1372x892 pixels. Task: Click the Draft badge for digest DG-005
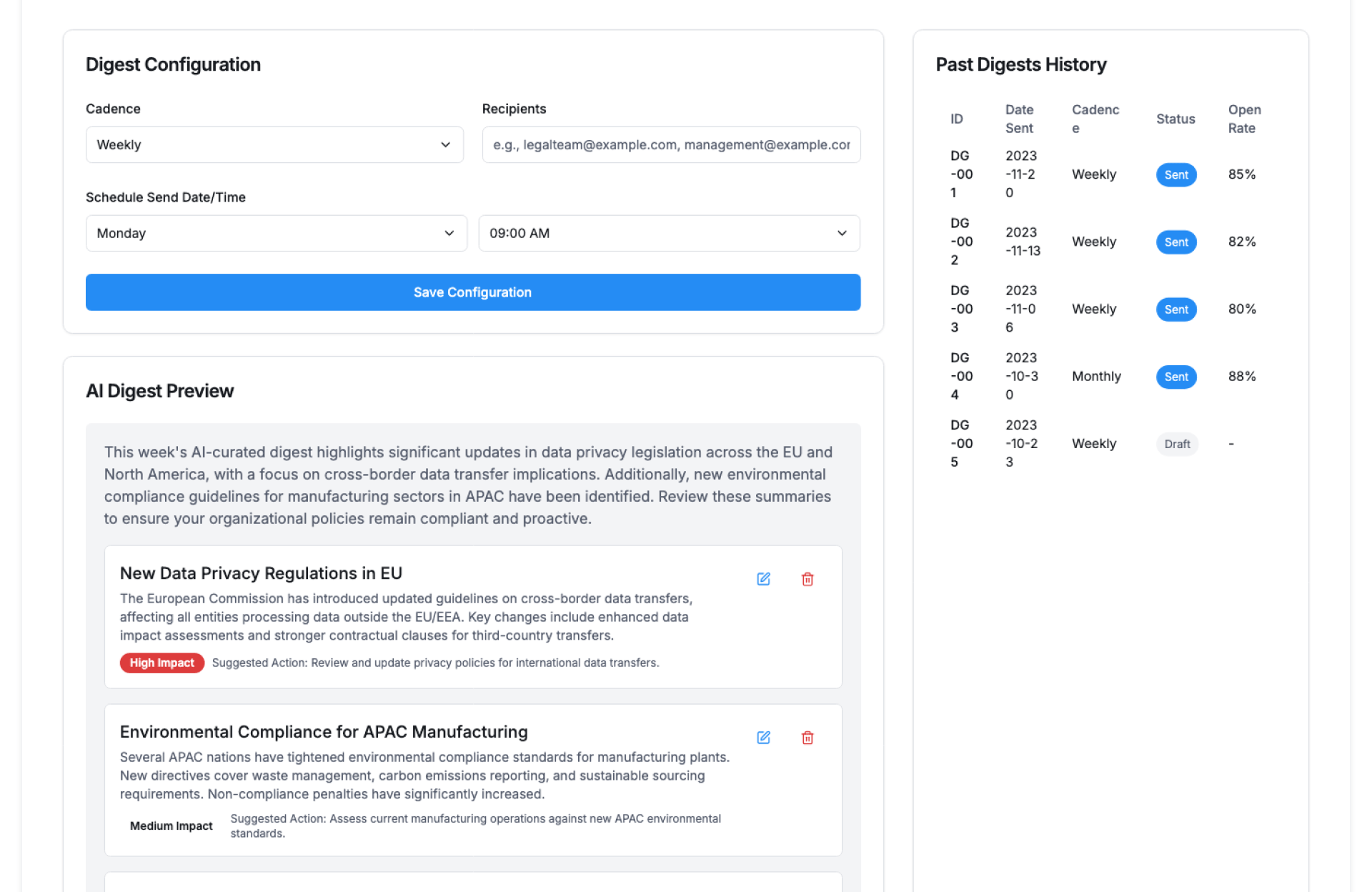[x=1177, y=444]
